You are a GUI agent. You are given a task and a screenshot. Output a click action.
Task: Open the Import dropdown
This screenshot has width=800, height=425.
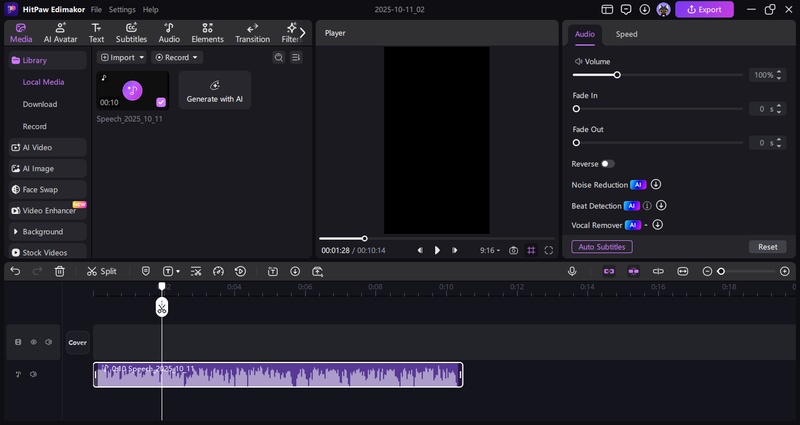(122, 58)
